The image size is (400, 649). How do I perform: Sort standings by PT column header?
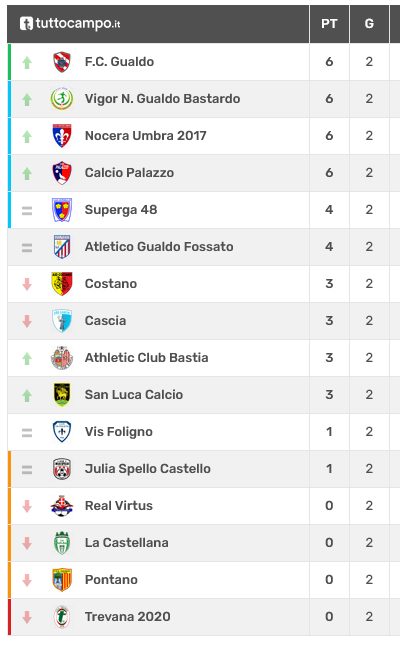point(329,24)
